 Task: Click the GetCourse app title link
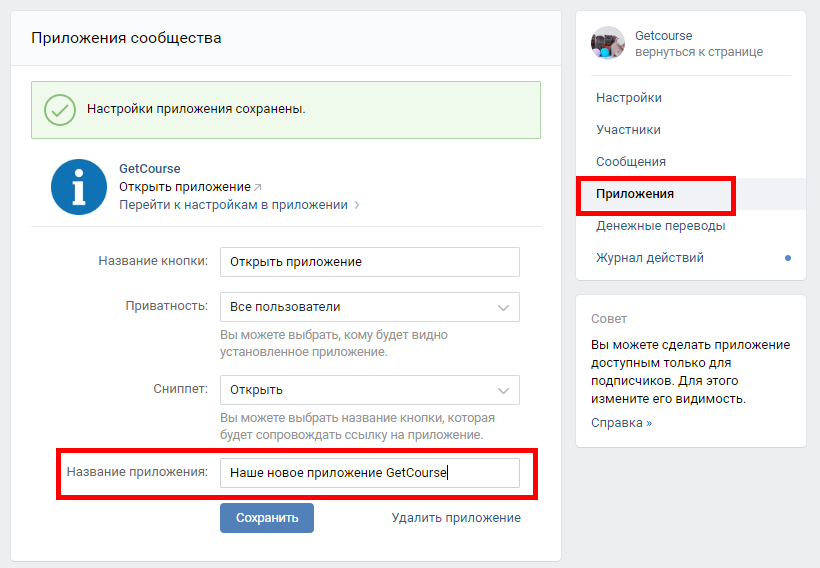tap(150, 169)
